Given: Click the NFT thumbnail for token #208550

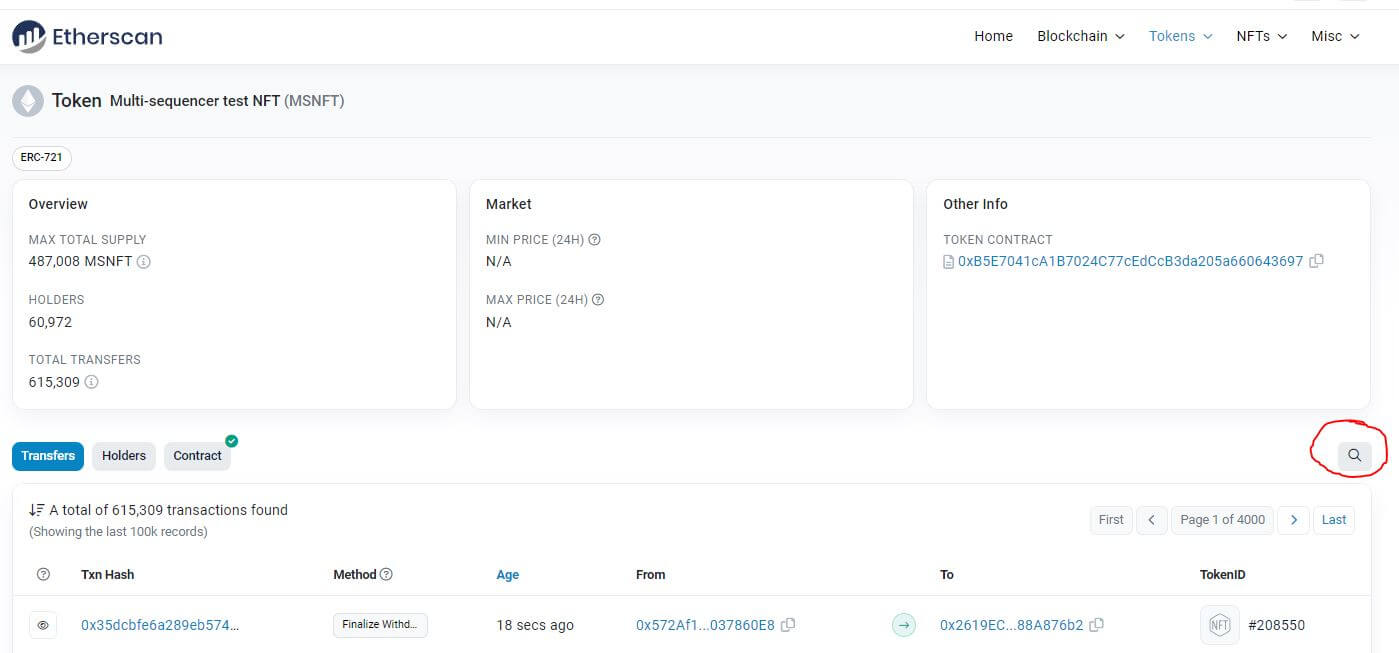Looking at the screenshot, I should click(1220, 625).
